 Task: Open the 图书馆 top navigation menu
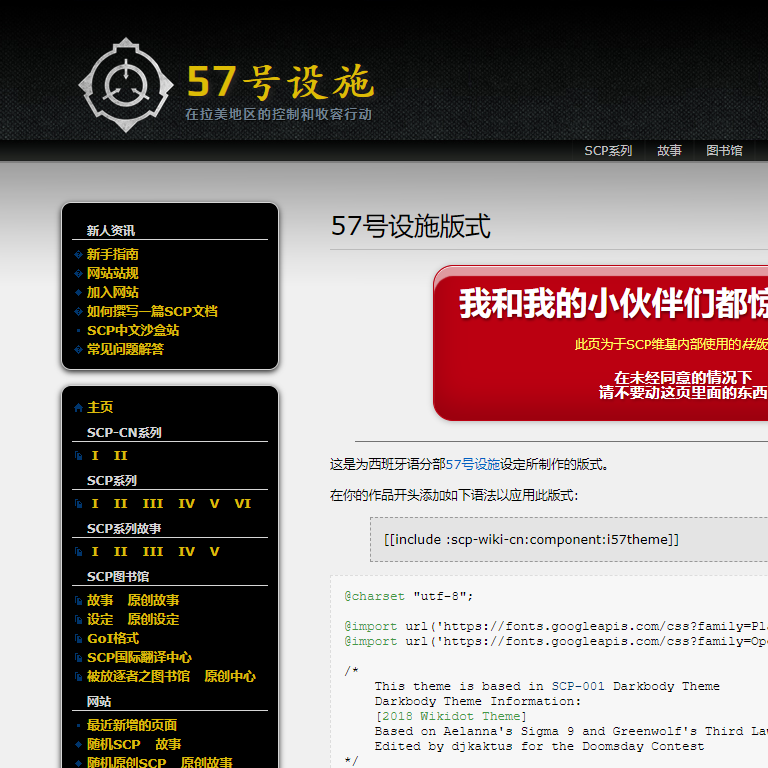724,151
